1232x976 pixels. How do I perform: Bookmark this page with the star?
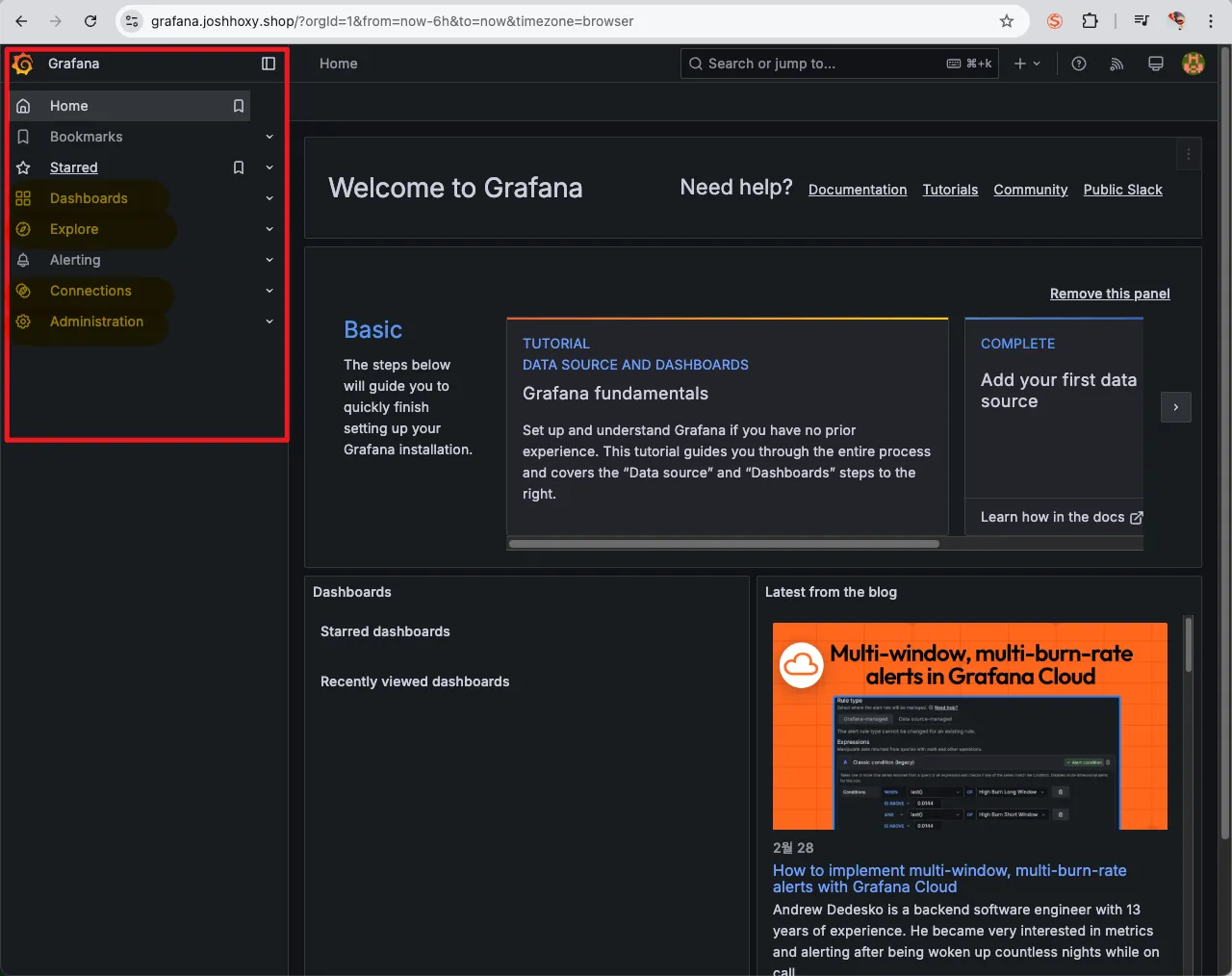[1007, 21]
